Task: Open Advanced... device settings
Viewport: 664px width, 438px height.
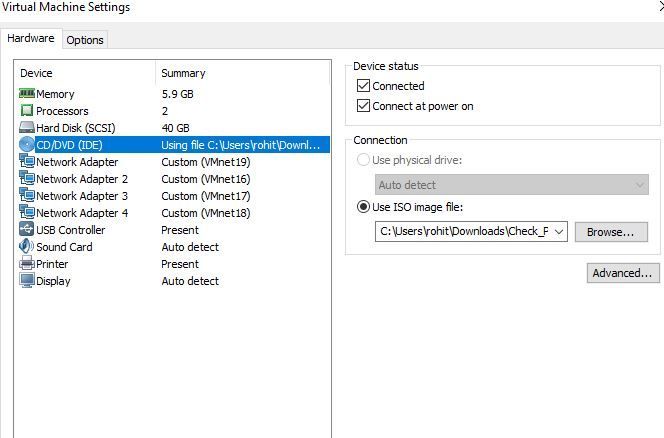Action: point(622,273)
